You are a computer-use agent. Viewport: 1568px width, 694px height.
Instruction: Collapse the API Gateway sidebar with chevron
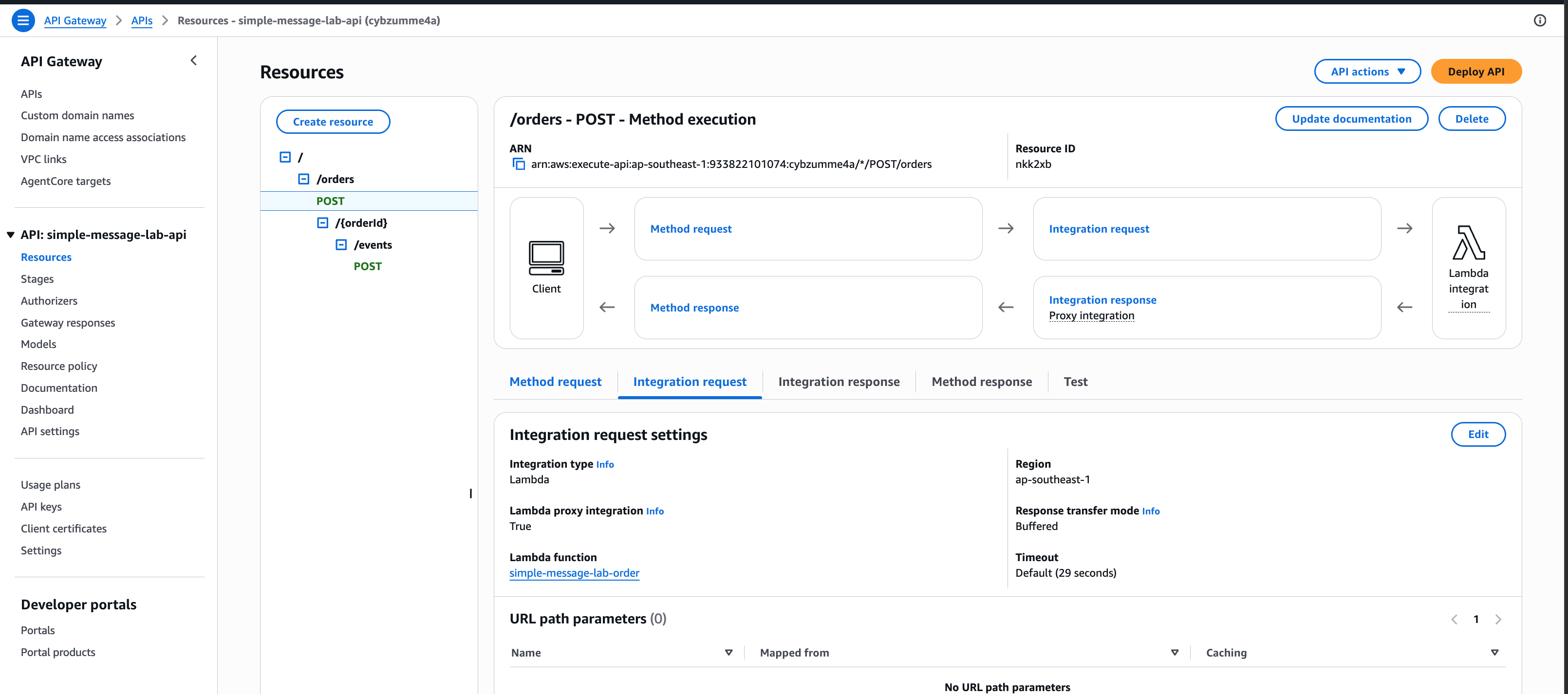pyautogui.click(x=194, y=60)
